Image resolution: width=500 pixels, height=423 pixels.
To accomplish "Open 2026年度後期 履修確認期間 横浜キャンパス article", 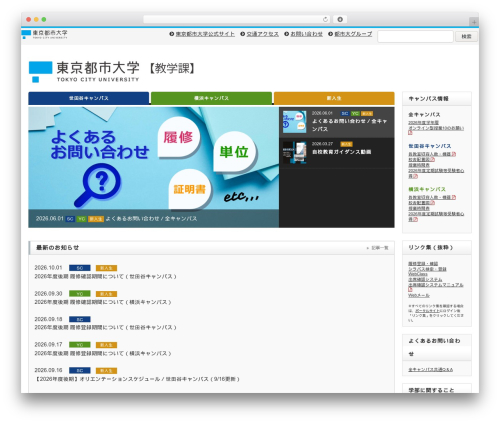I will coord(103,302).
